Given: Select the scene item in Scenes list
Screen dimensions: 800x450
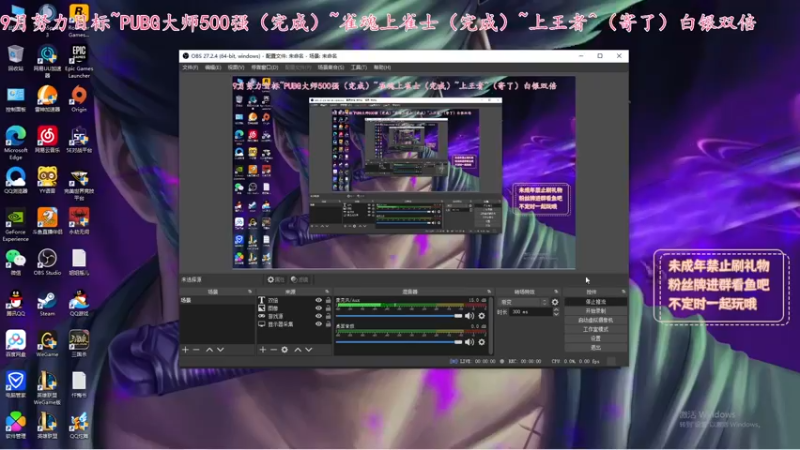Looking at the screenshot, I should coord(217,301).
